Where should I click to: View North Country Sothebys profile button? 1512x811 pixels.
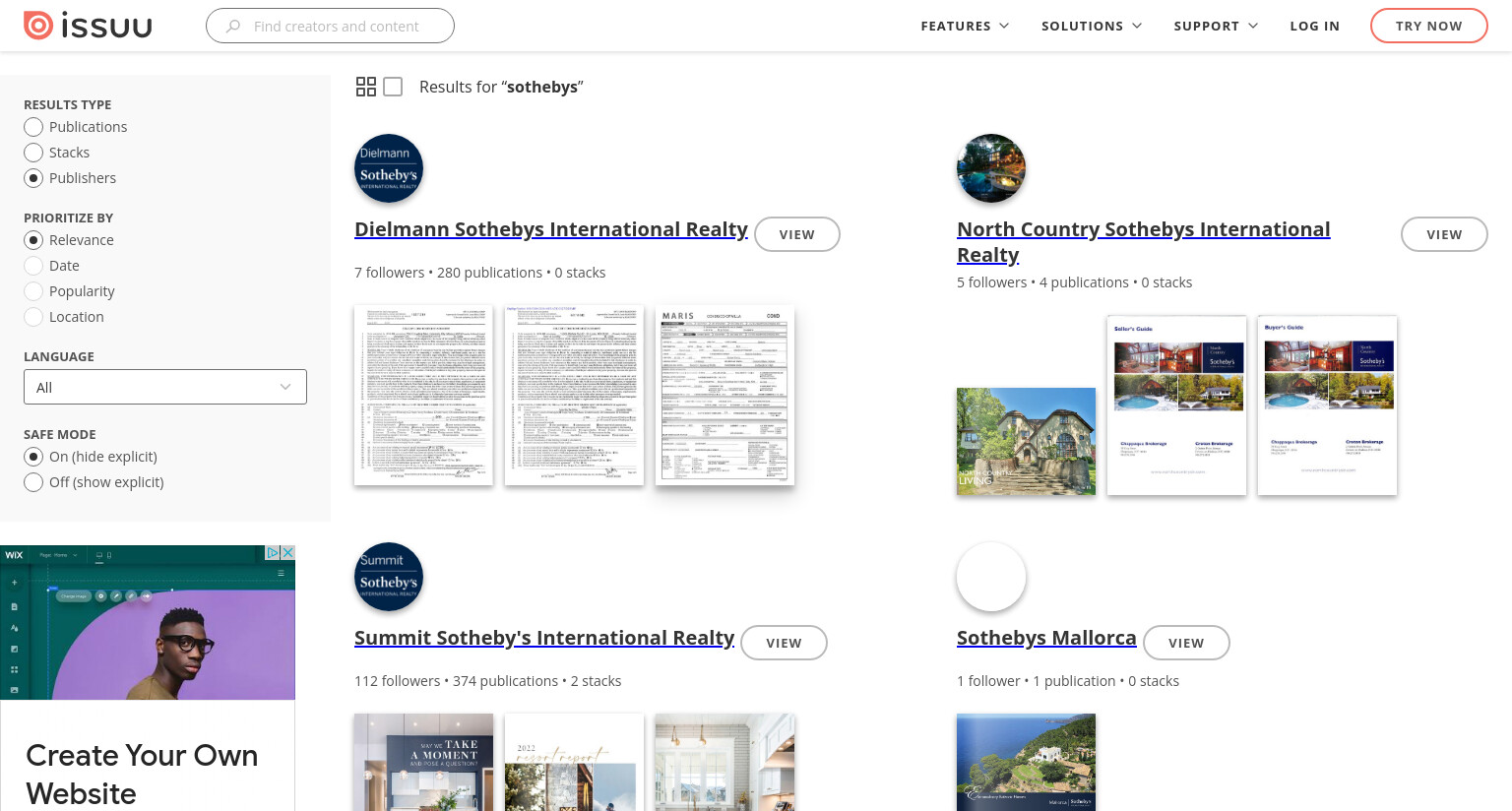point(1444,234)
